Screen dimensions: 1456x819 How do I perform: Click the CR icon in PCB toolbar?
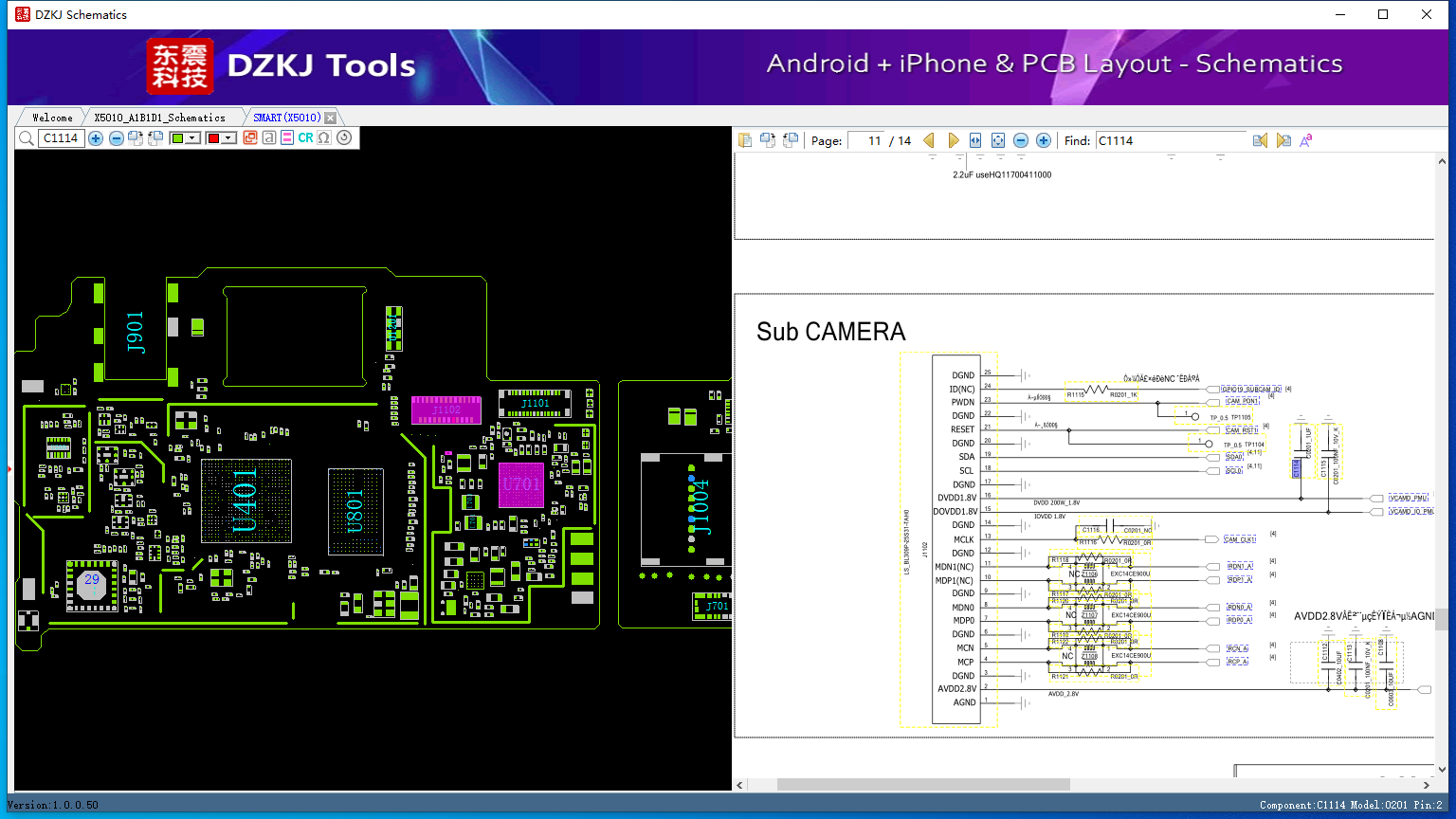point(305,138)
